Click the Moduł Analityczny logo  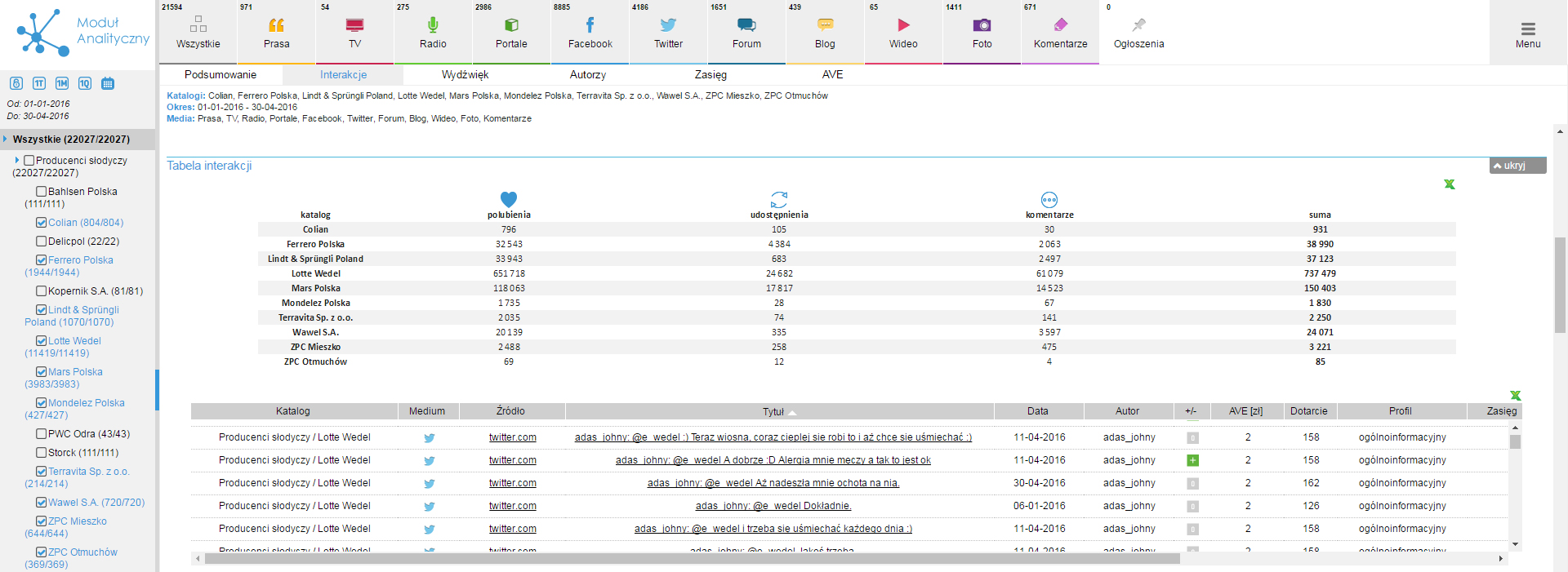pyautogui.click(x=82, y=33)
